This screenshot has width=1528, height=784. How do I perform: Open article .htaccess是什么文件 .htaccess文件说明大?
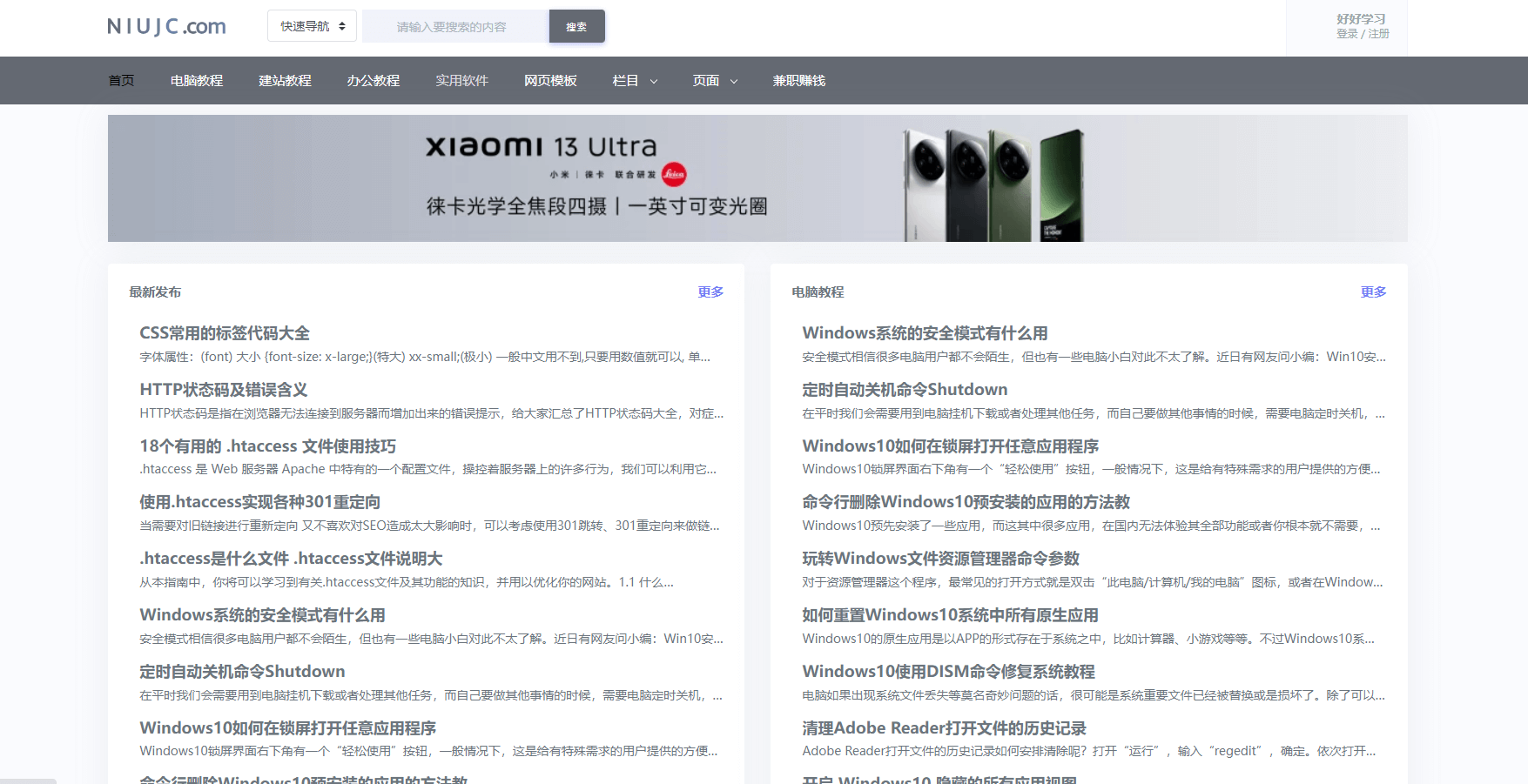tap(291, 559)
